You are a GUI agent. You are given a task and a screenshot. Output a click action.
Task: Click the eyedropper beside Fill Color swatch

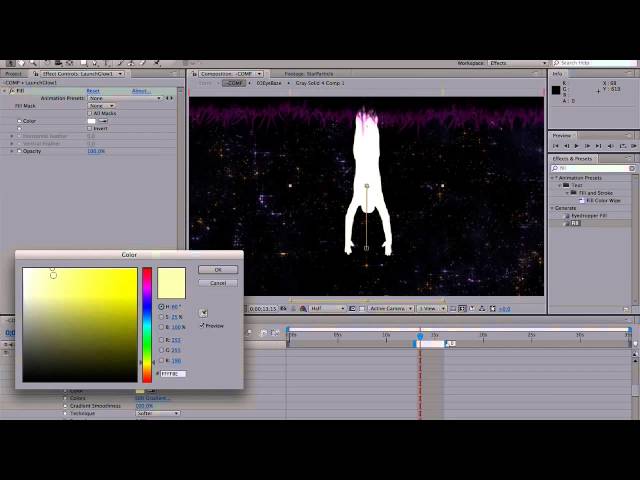click(x=103, y=121)
